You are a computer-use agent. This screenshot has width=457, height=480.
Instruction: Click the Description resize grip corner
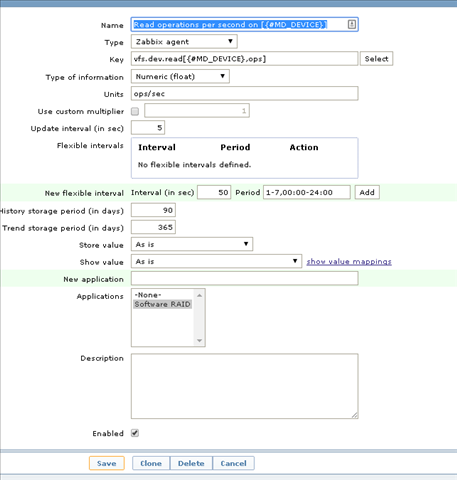pos(355,415)
